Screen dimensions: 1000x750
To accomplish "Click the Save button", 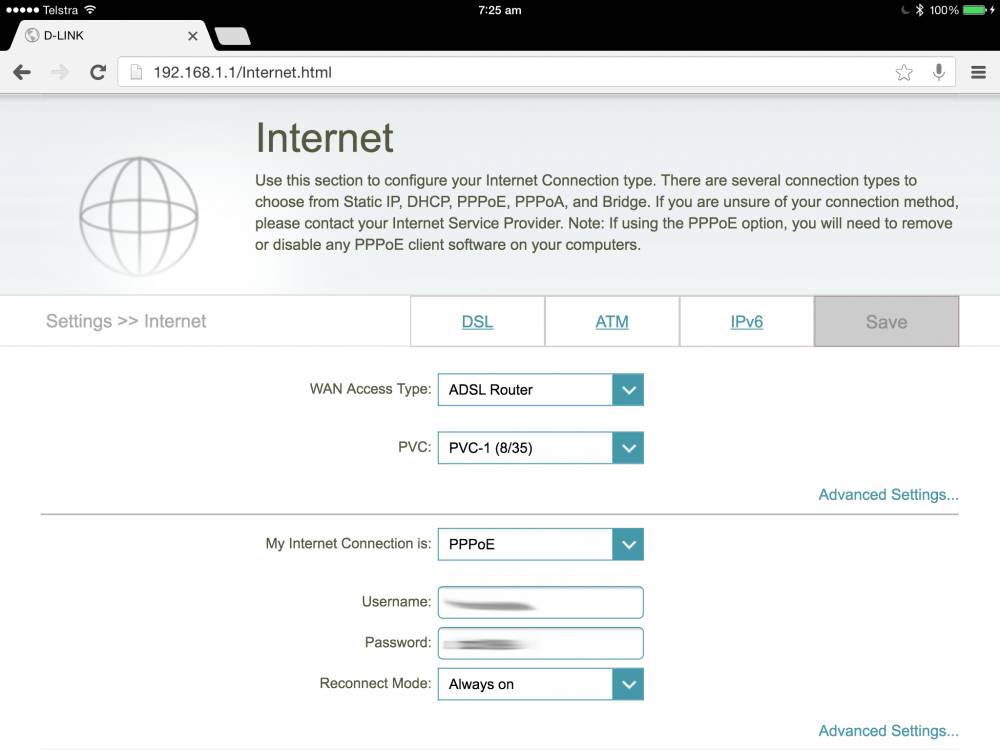I will [x=886, y=321].
